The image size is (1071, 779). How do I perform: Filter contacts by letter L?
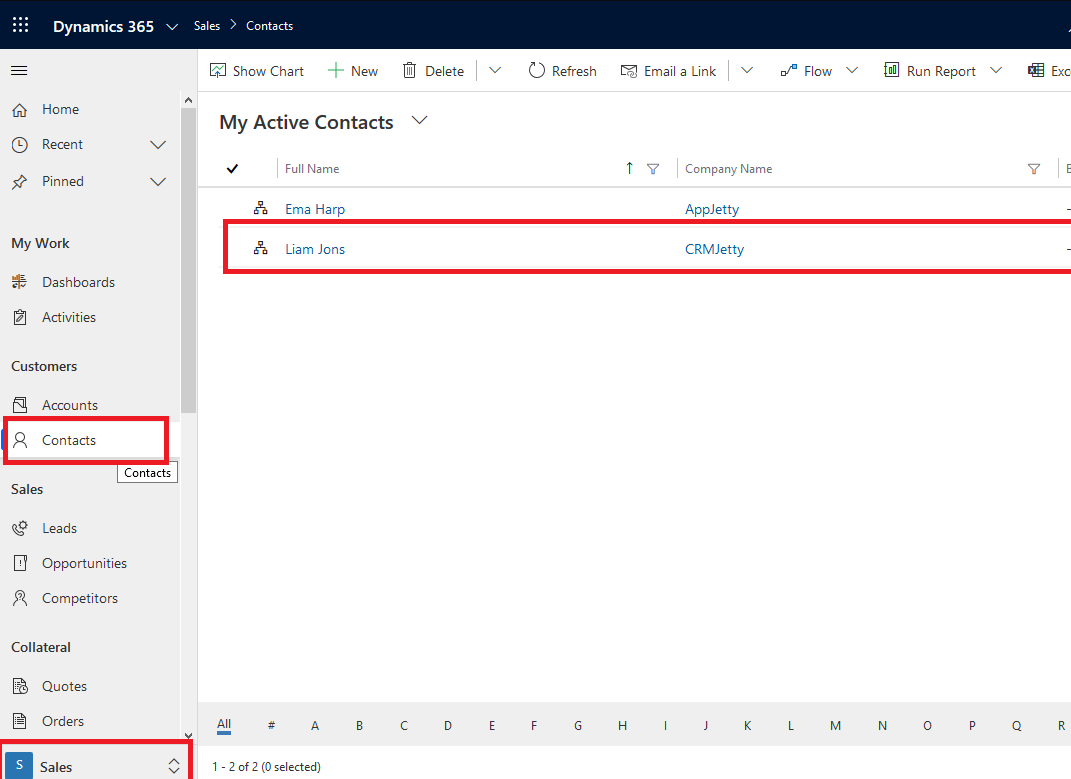791,726
